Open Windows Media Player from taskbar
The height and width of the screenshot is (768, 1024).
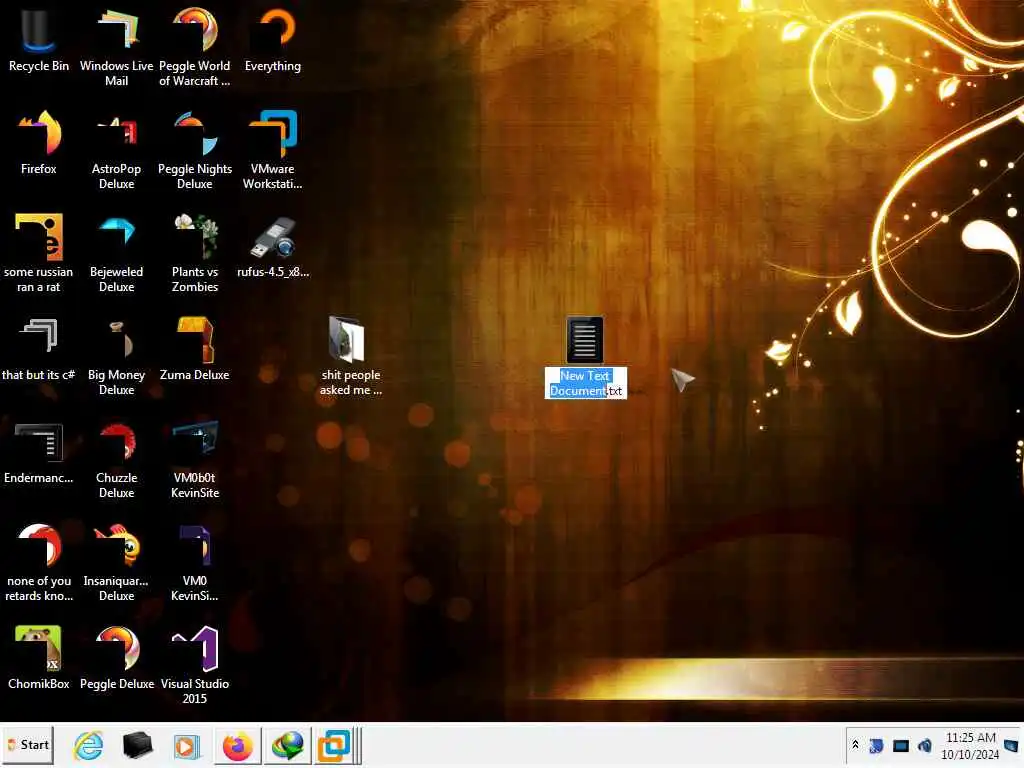tap(186, 745)
